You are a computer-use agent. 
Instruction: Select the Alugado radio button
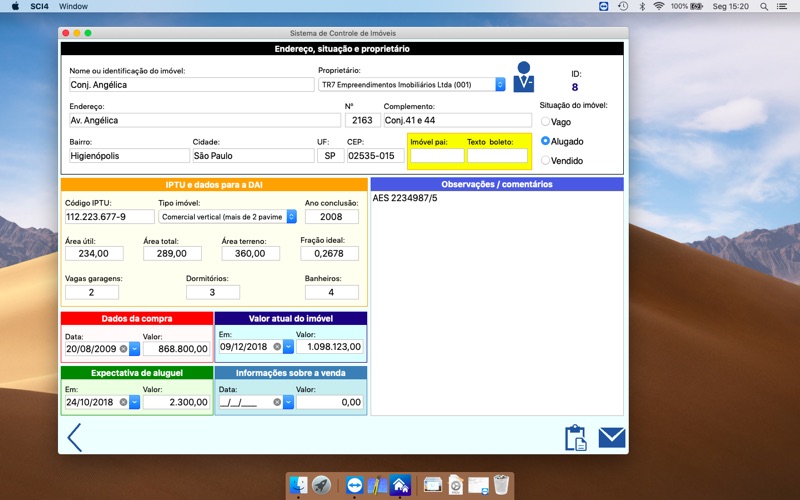point(545,141)
